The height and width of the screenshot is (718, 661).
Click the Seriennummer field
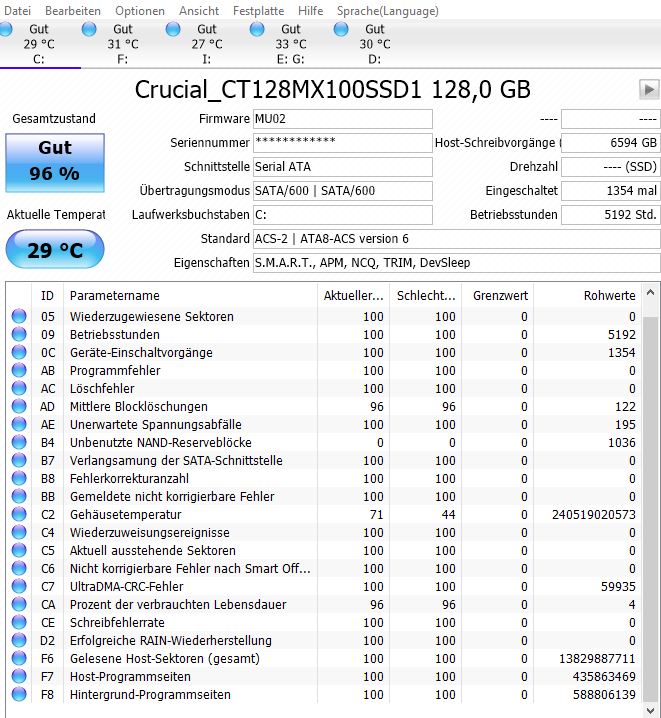coord(342,143)
